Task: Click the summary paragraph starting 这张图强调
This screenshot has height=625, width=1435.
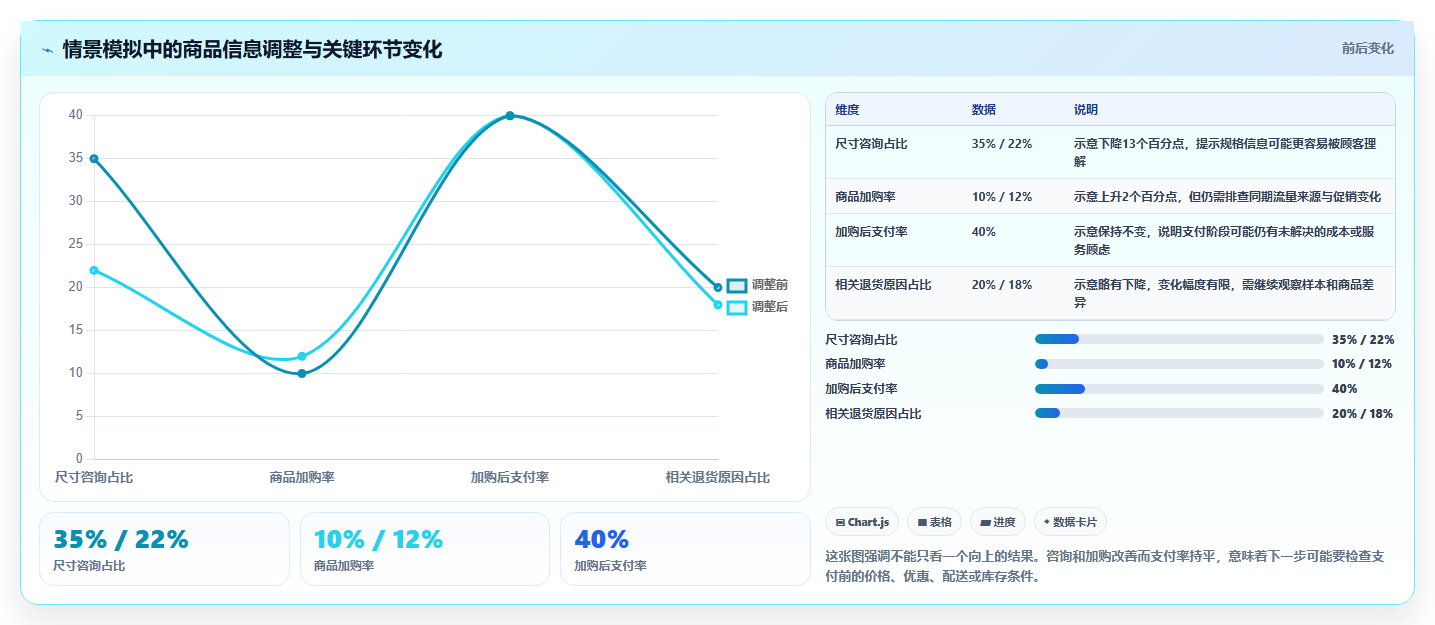Action: [x=1105, y=566]
